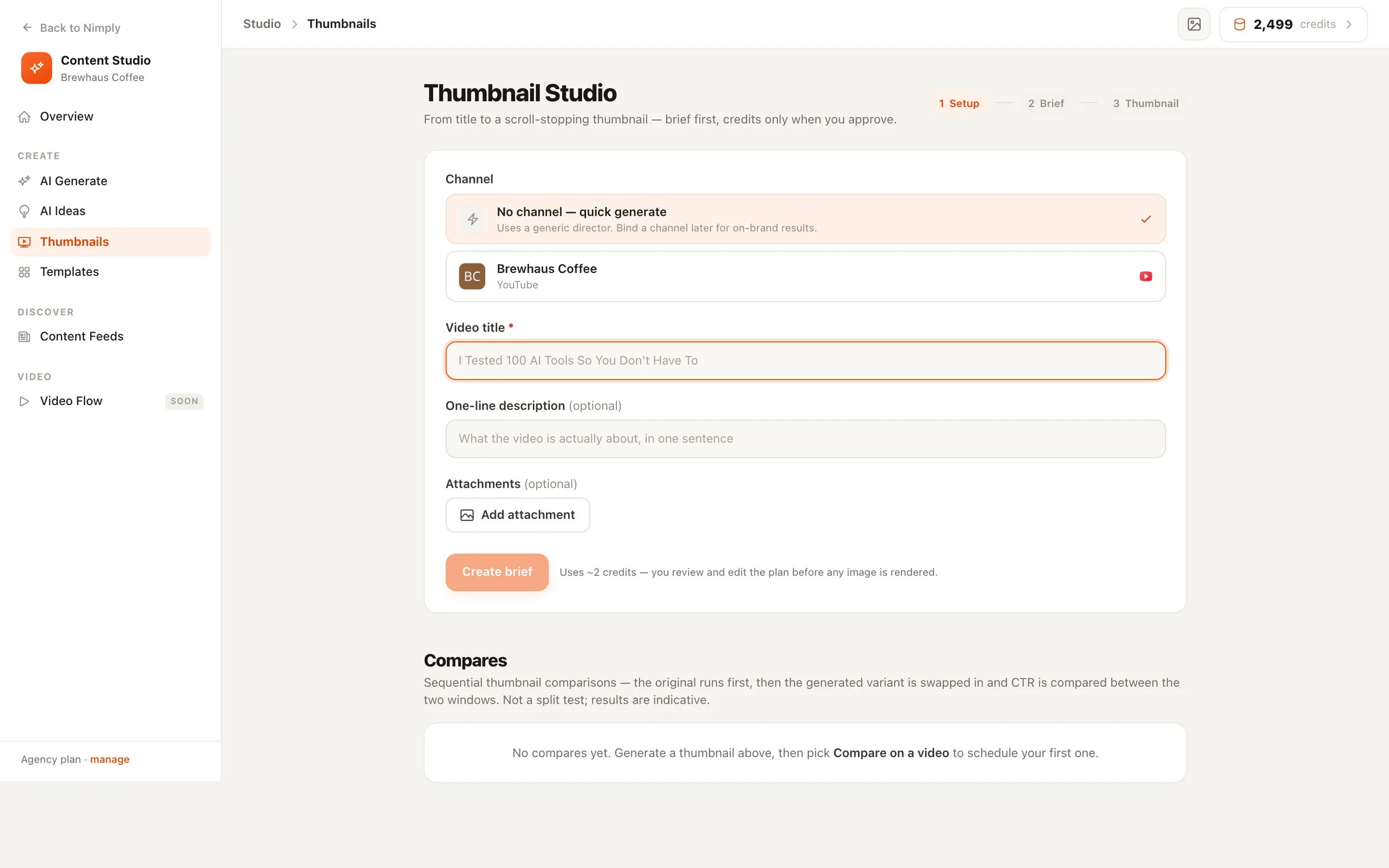
Task: Click the SOON badge beside Video Flow
Action: [184, 401]
